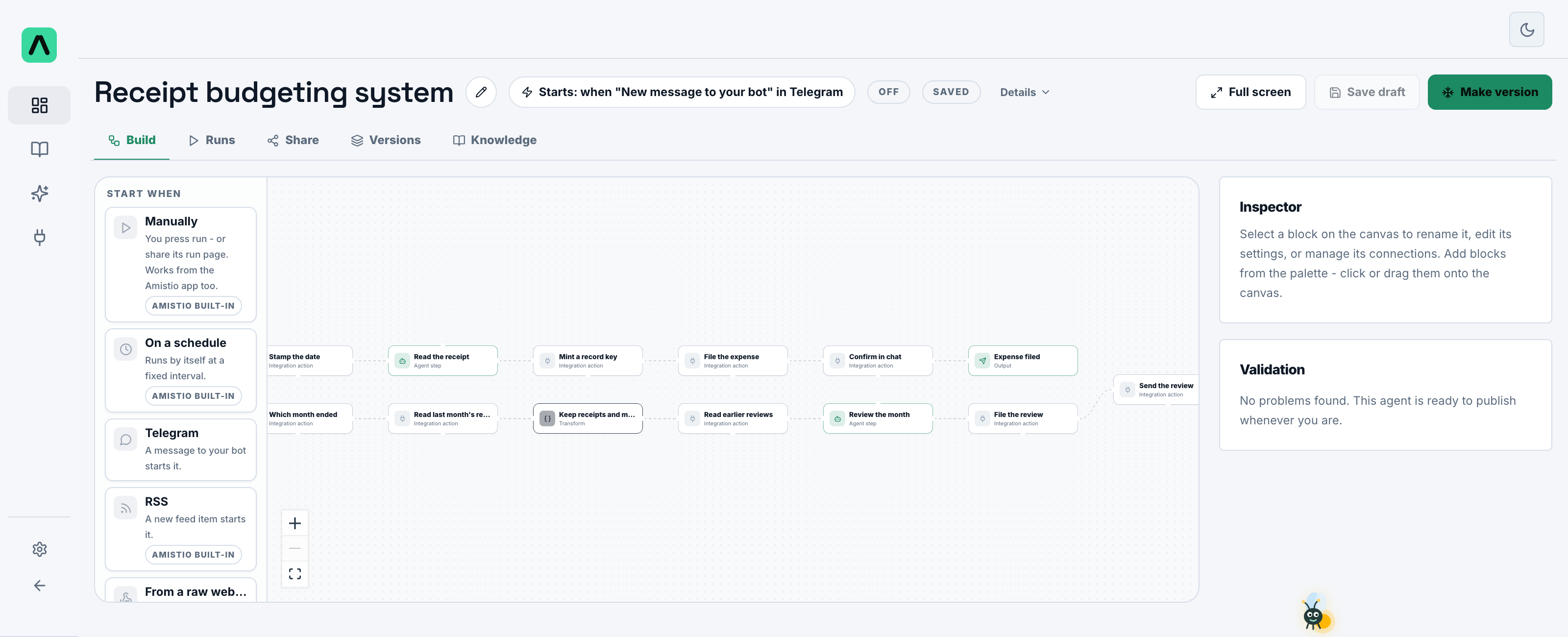Switch to the Share tab

click(293, 140)
